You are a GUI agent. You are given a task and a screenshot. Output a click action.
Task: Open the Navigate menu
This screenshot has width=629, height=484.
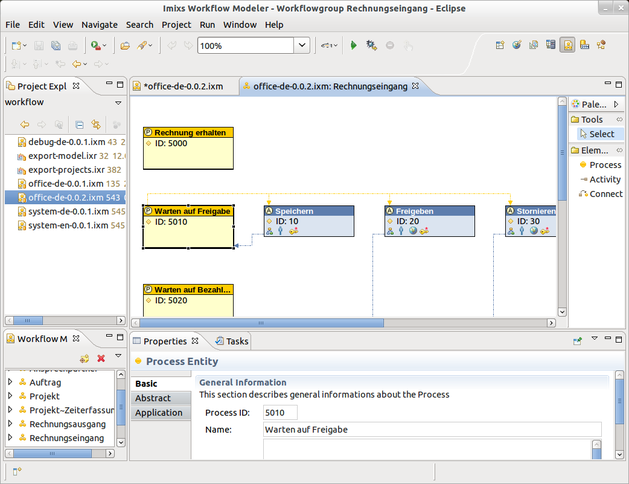(99, 24)
